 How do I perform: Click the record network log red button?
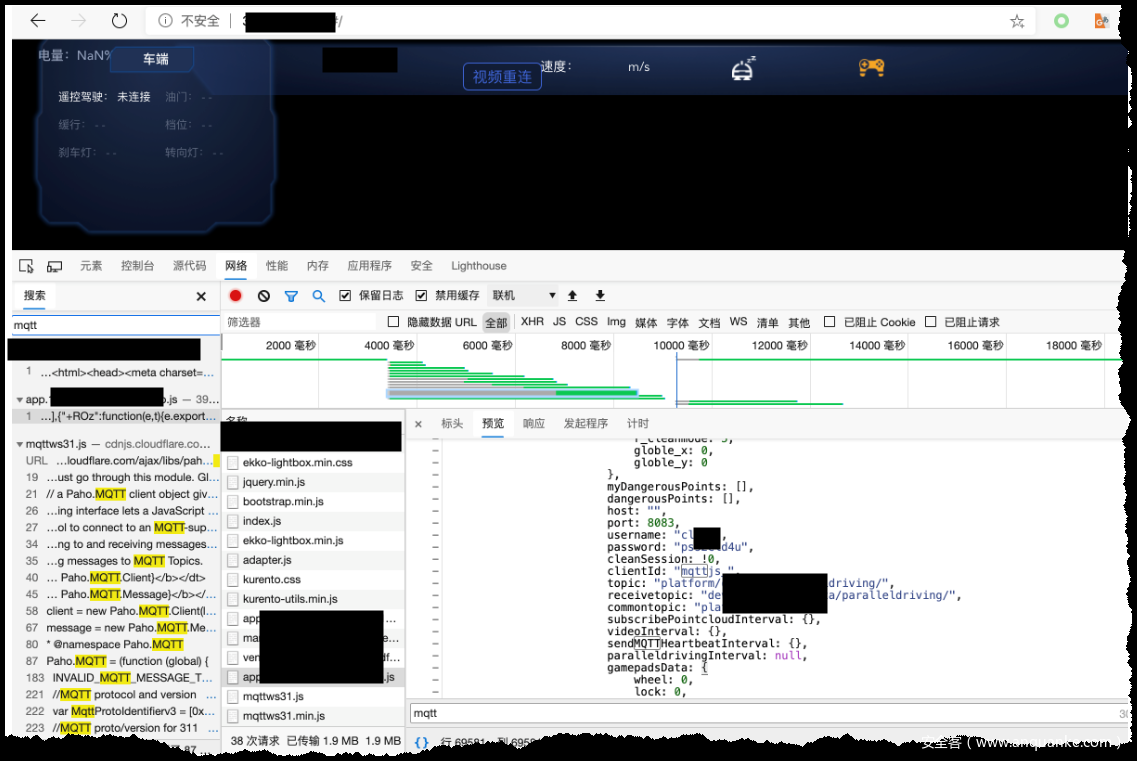click(236, 296)
